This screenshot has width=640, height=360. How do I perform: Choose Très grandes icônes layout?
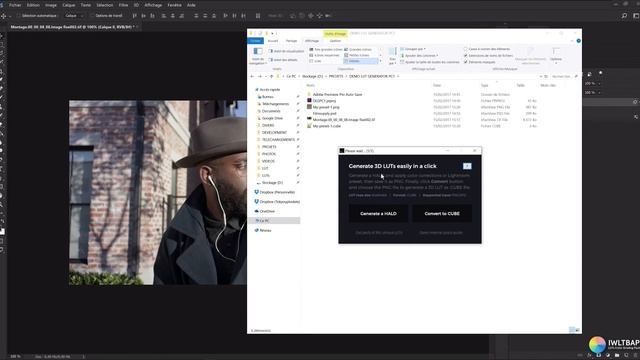[326, 49]
